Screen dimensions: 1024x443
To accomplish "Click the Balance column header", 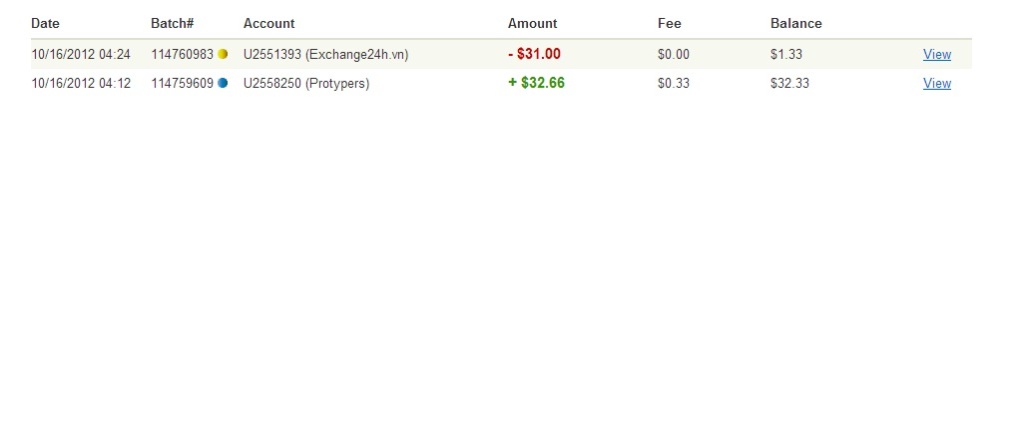I will [x=796, y=24].
